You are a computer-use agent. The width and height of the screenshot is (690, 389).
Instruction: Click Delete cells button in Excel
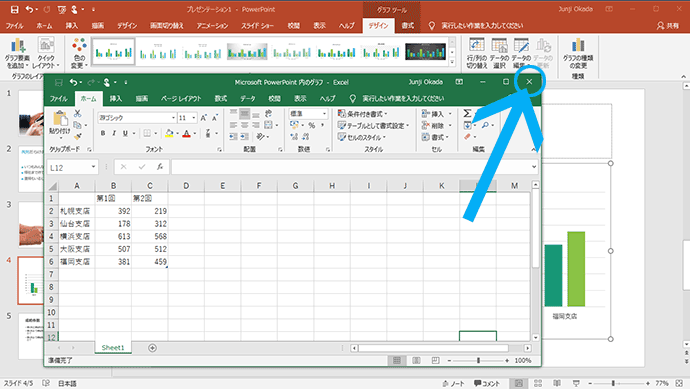click(x=437, y=125)
